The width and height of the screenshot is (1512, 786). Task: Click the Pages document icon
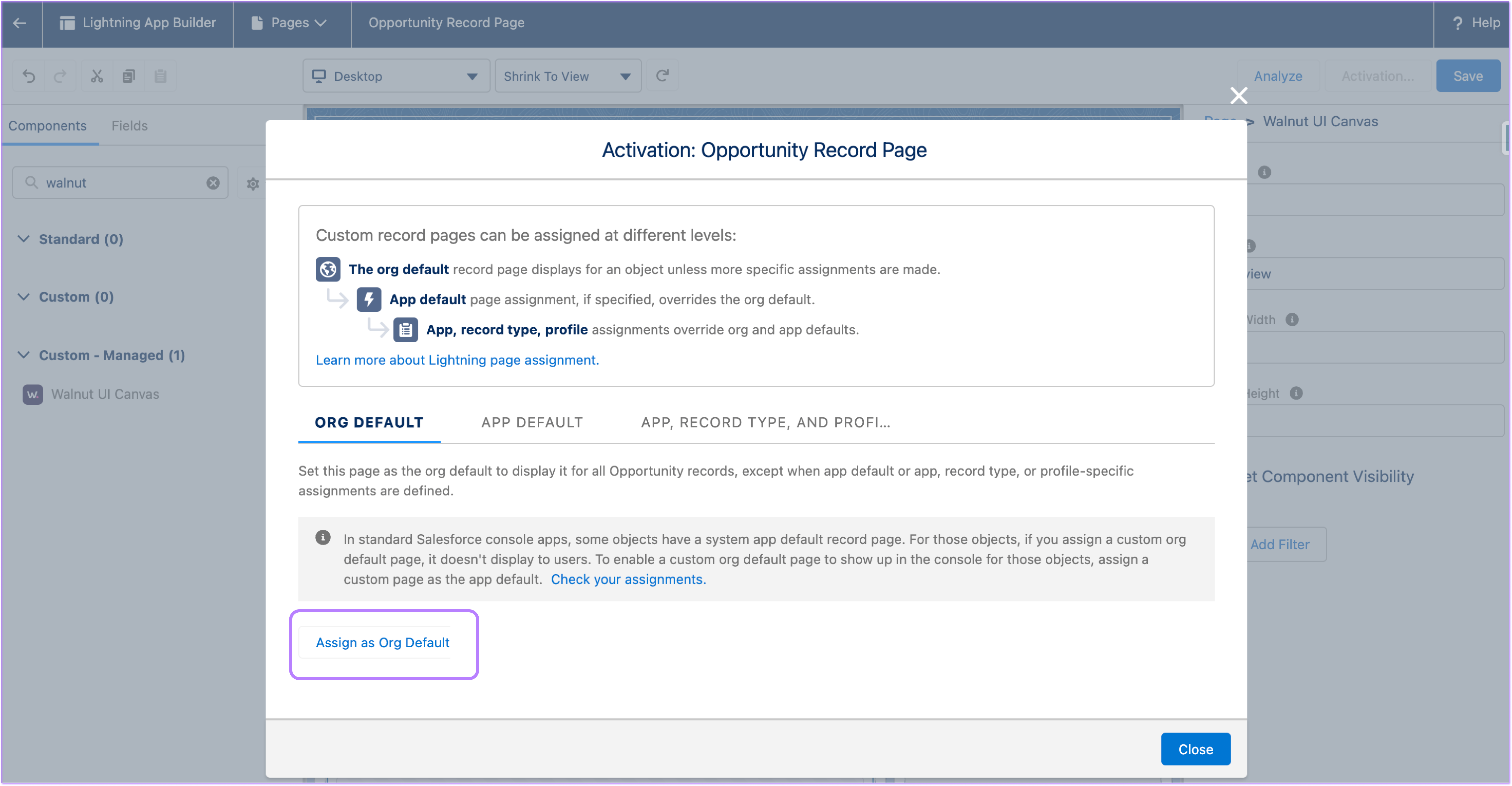coord(257,23)
